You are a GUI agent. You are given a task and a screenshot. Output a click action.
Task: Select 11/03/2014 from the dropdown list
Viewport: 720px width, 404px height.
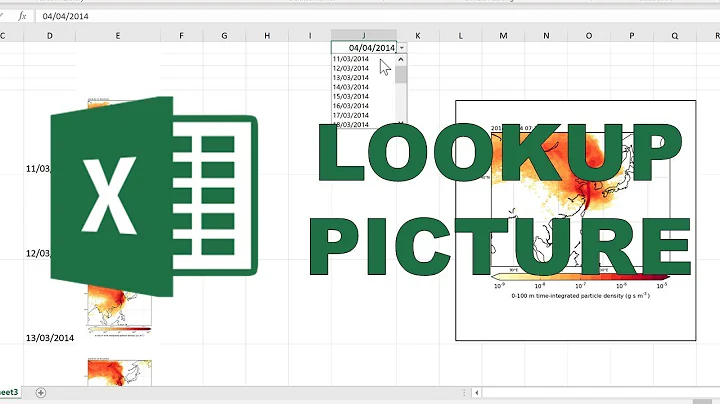[350, 59]
